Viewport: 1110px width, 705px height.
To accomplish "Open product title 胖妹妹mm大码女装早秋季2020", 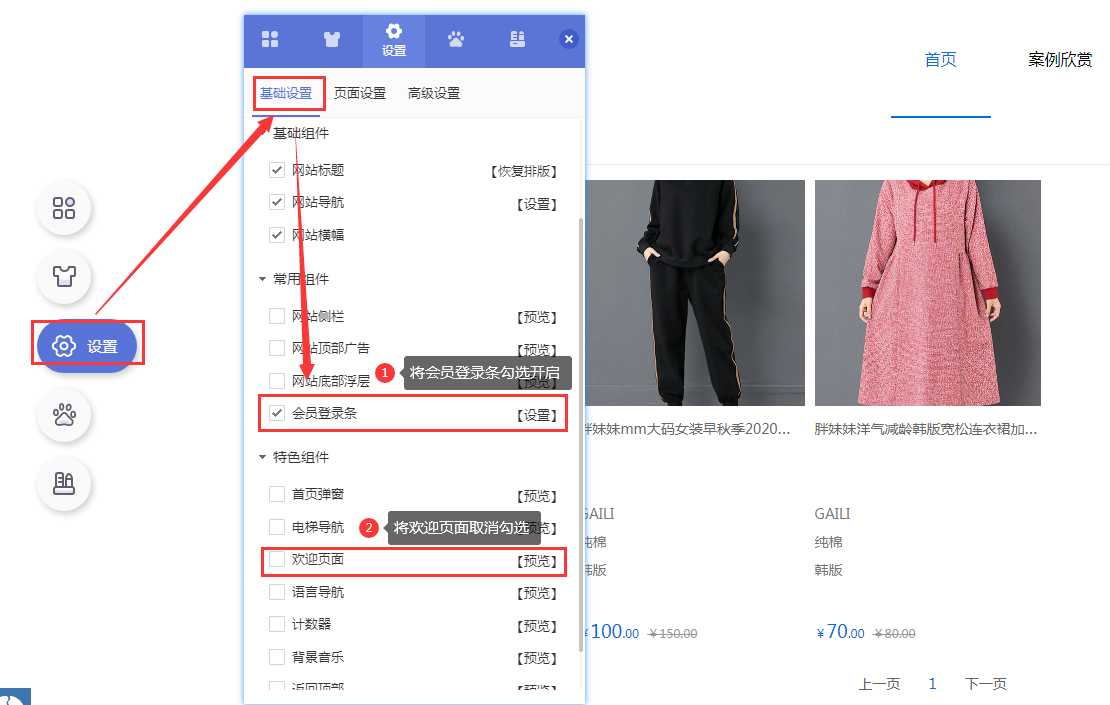I will (687, 429).
